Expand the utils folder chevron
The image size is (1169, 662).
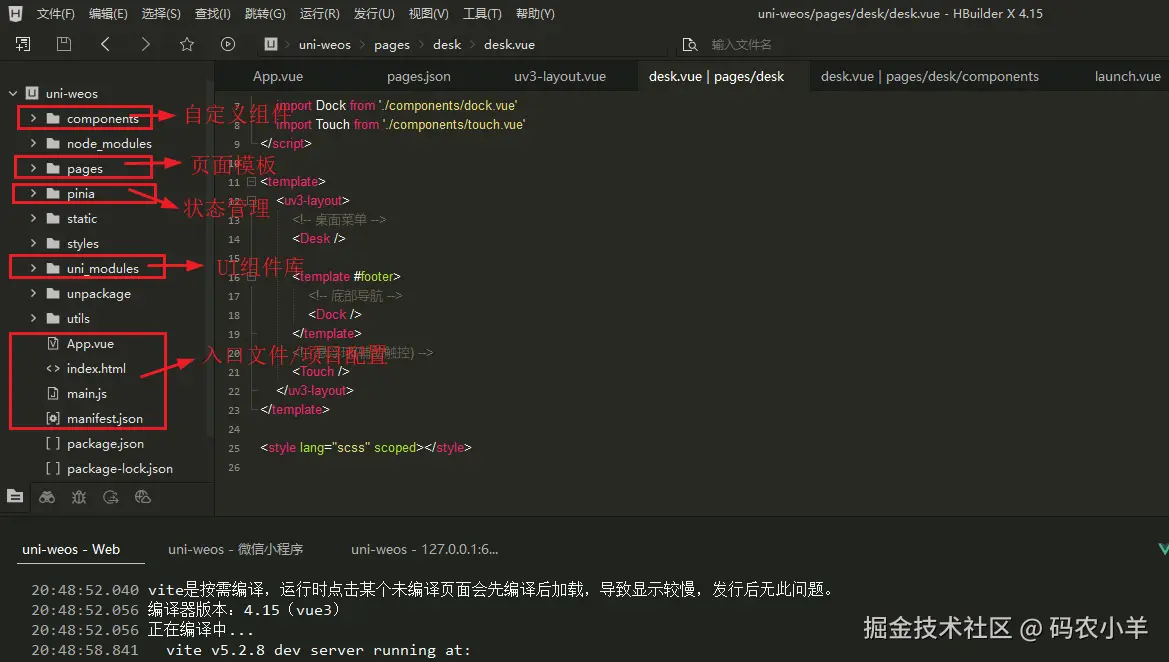point(33,318)
